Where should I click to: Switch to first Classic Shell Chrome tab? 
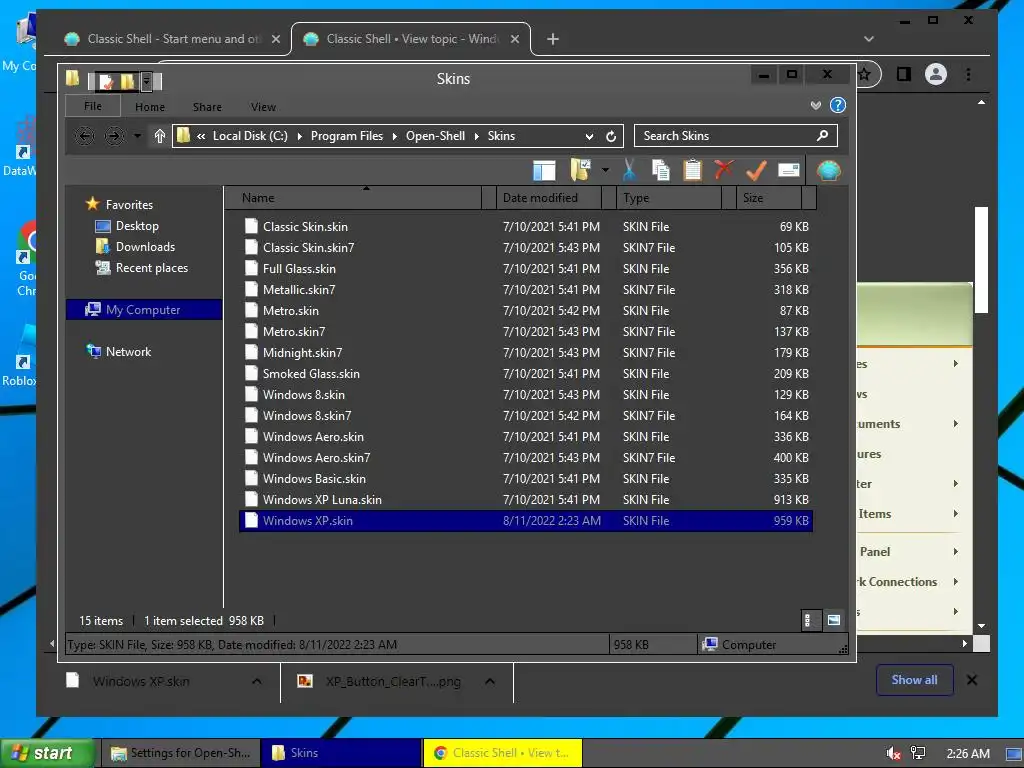click(171, 39)
